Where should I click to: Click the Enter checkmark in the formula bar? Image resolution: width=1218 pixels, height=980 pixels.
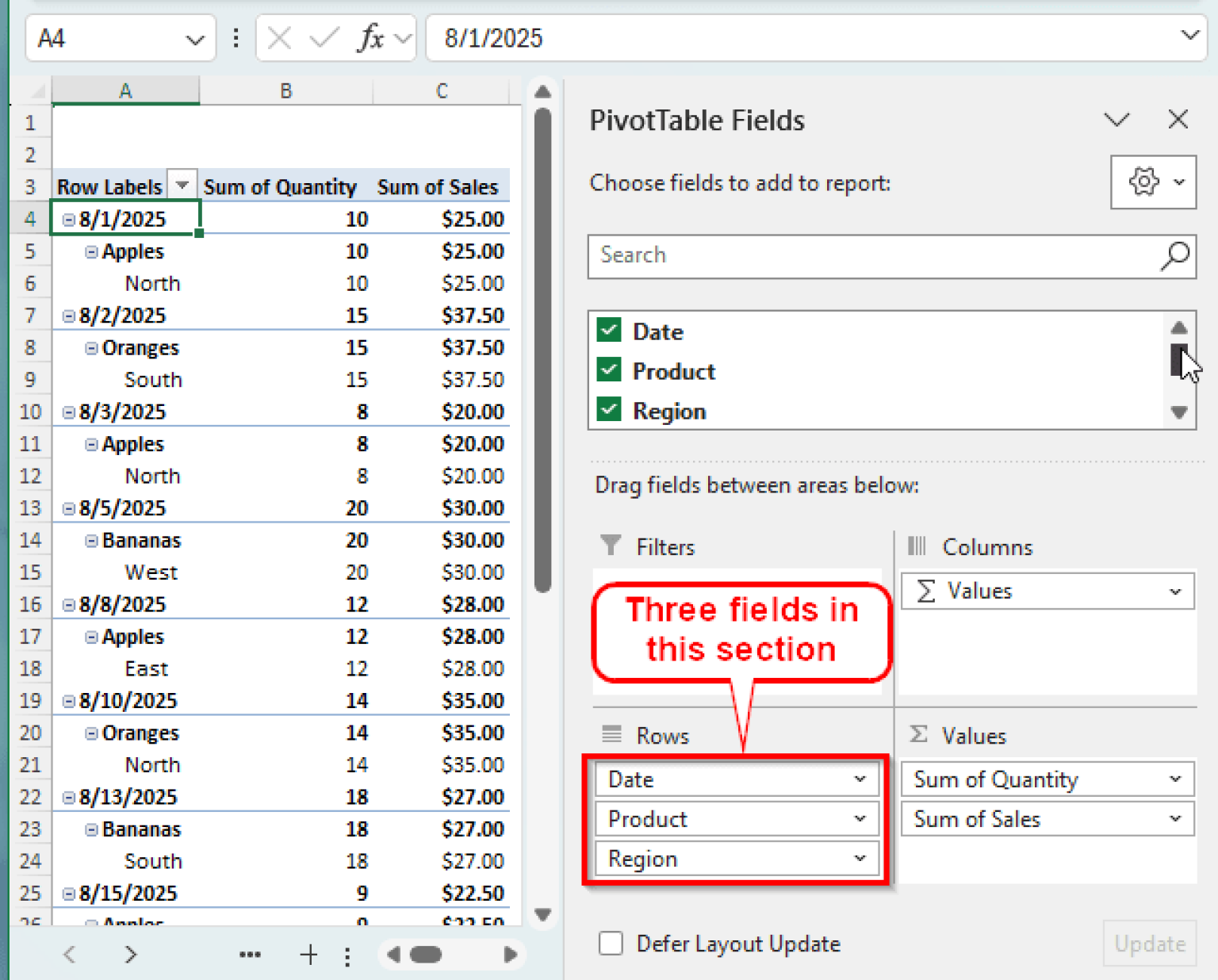coord(322,37)
